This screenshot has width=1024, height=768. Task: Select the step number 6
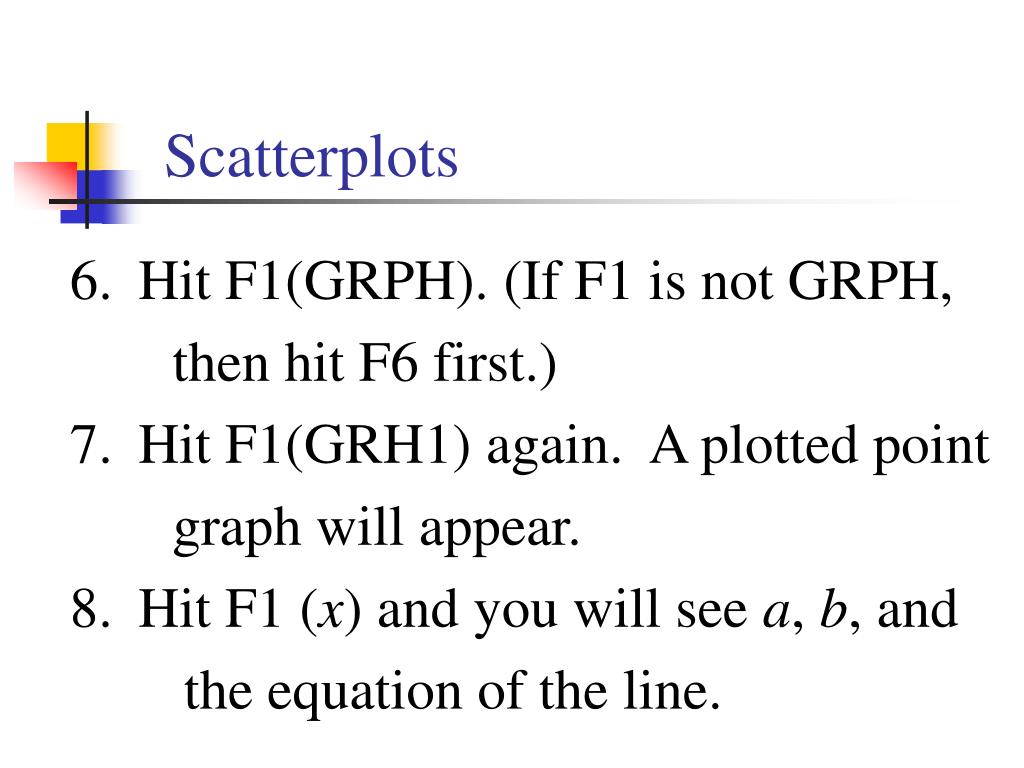pos(90,281)
